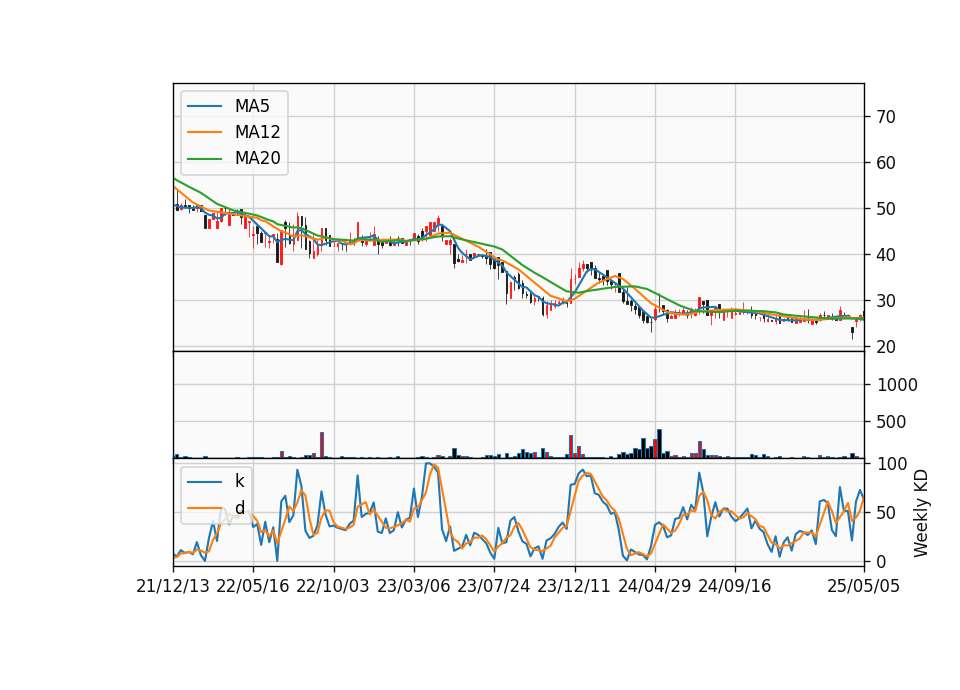Click the orange MA12 legend line sample
Viewport: 960px width, 690px height.
204,132
